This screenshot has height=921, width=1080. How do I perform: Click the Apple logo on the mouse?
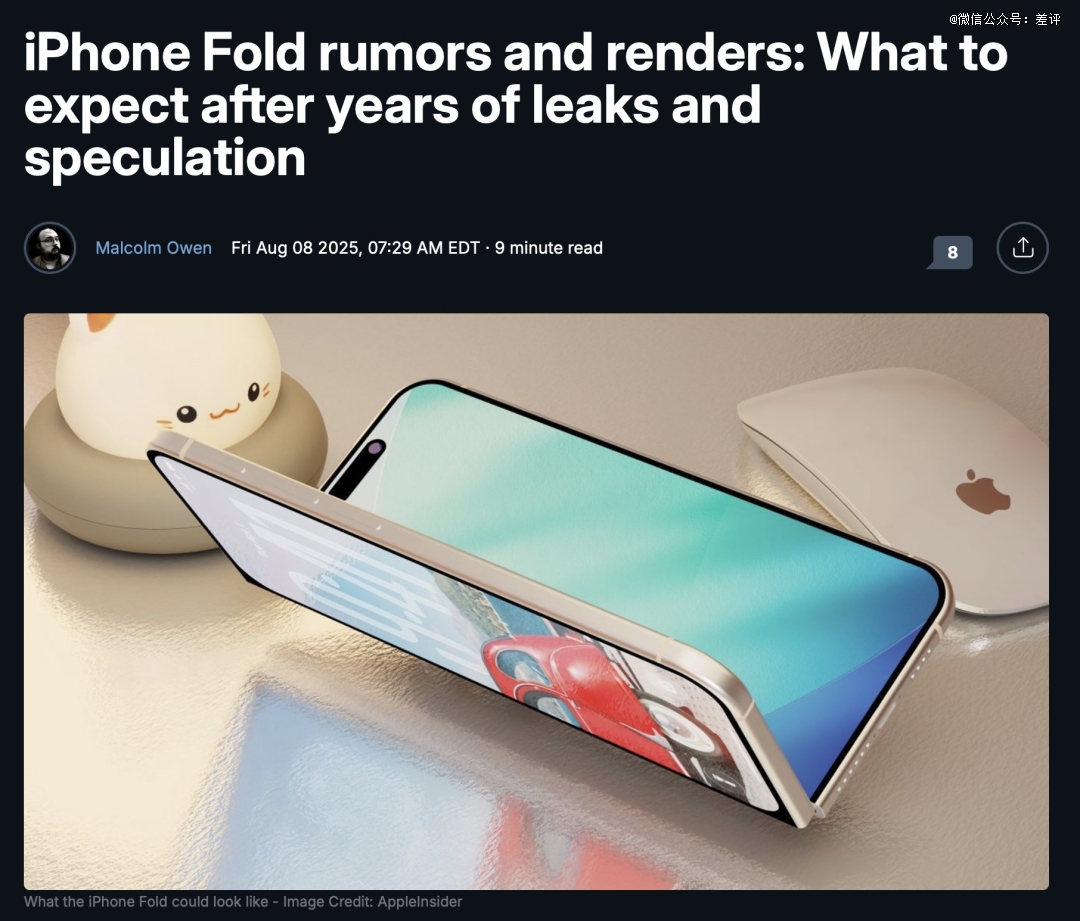click(982, 492)
